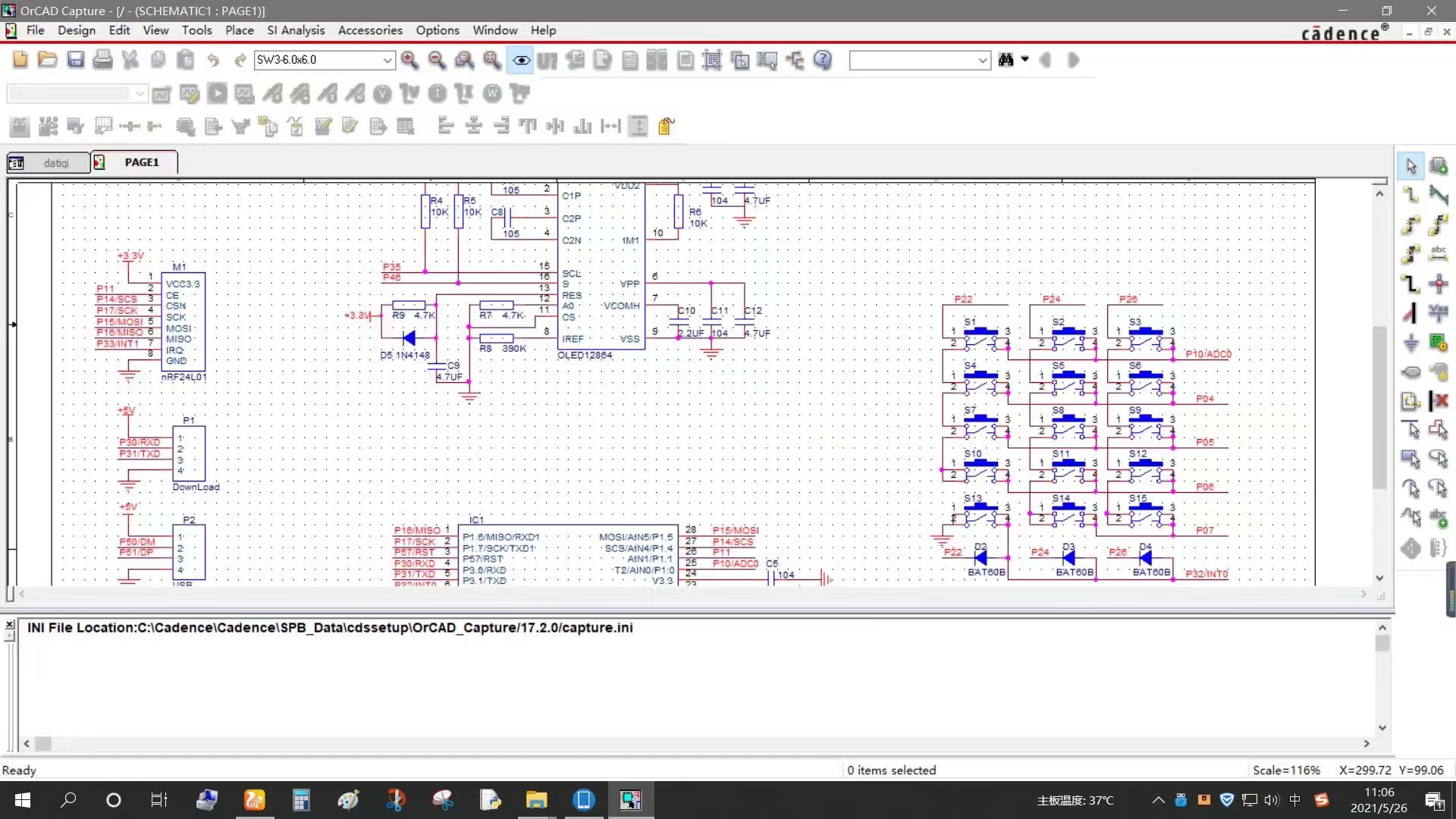Click the Zoom In magnifier icon
Viewport: 1456px width, 819px height.
[x=409, y=60]
